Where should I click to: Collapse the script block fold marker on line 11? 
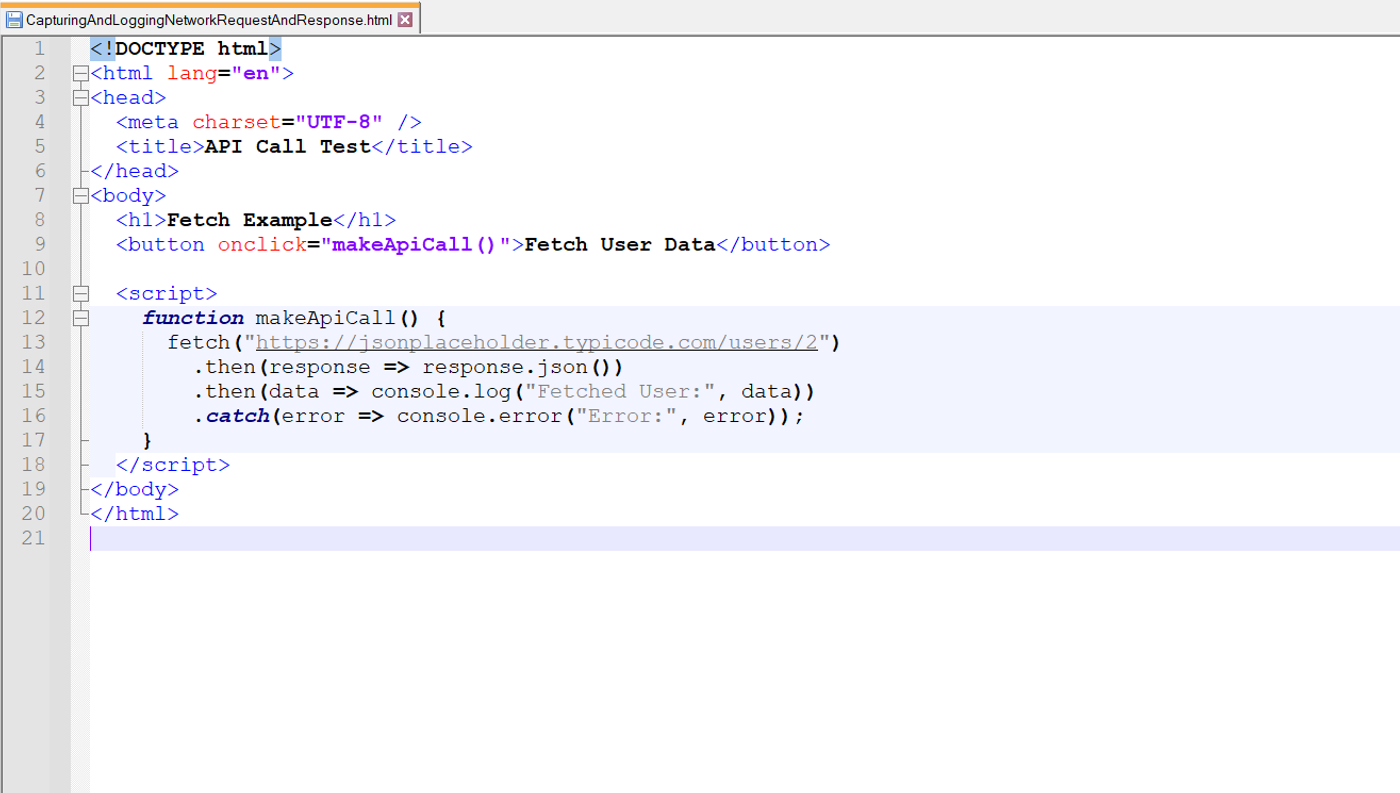(x=80, y=294)
